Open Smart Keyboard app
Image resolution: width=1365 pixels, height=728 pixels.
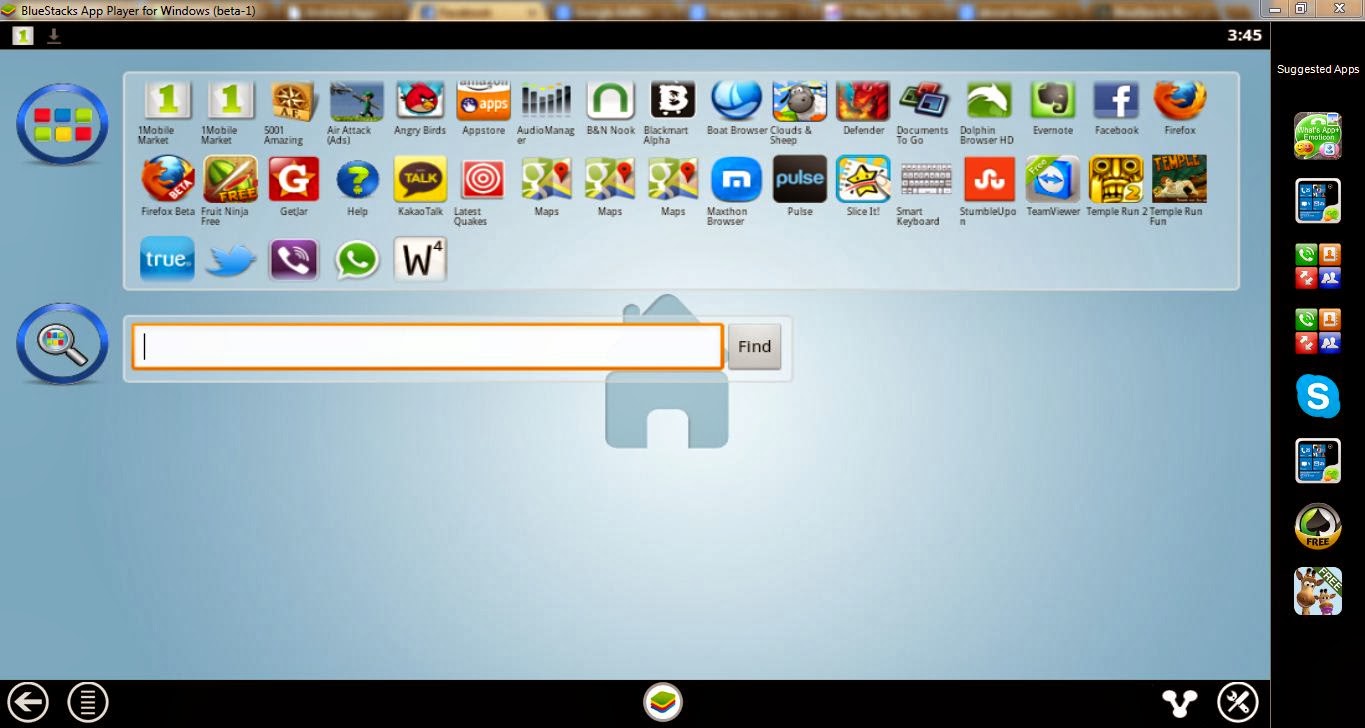(x=925, y=181)
